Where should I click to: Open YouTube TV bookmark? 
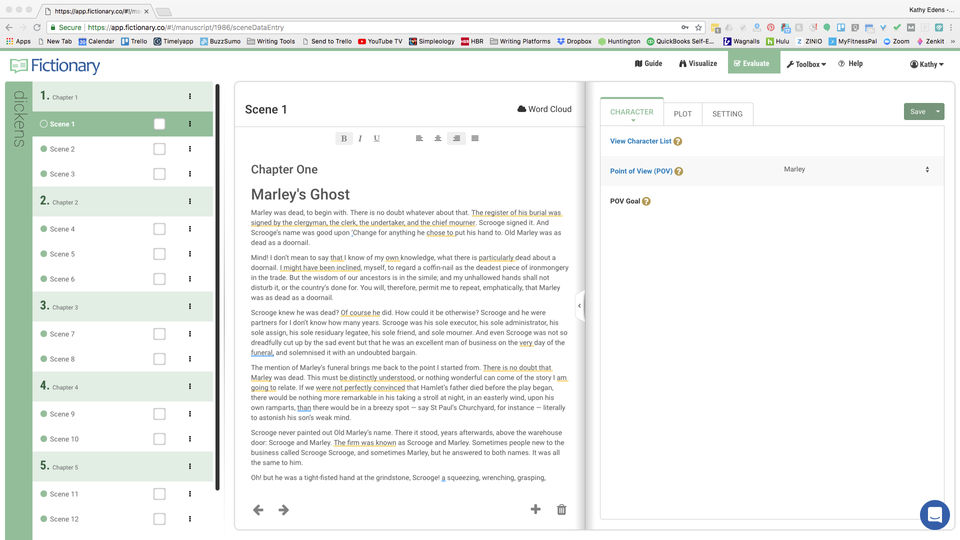[x=380, y=41]
